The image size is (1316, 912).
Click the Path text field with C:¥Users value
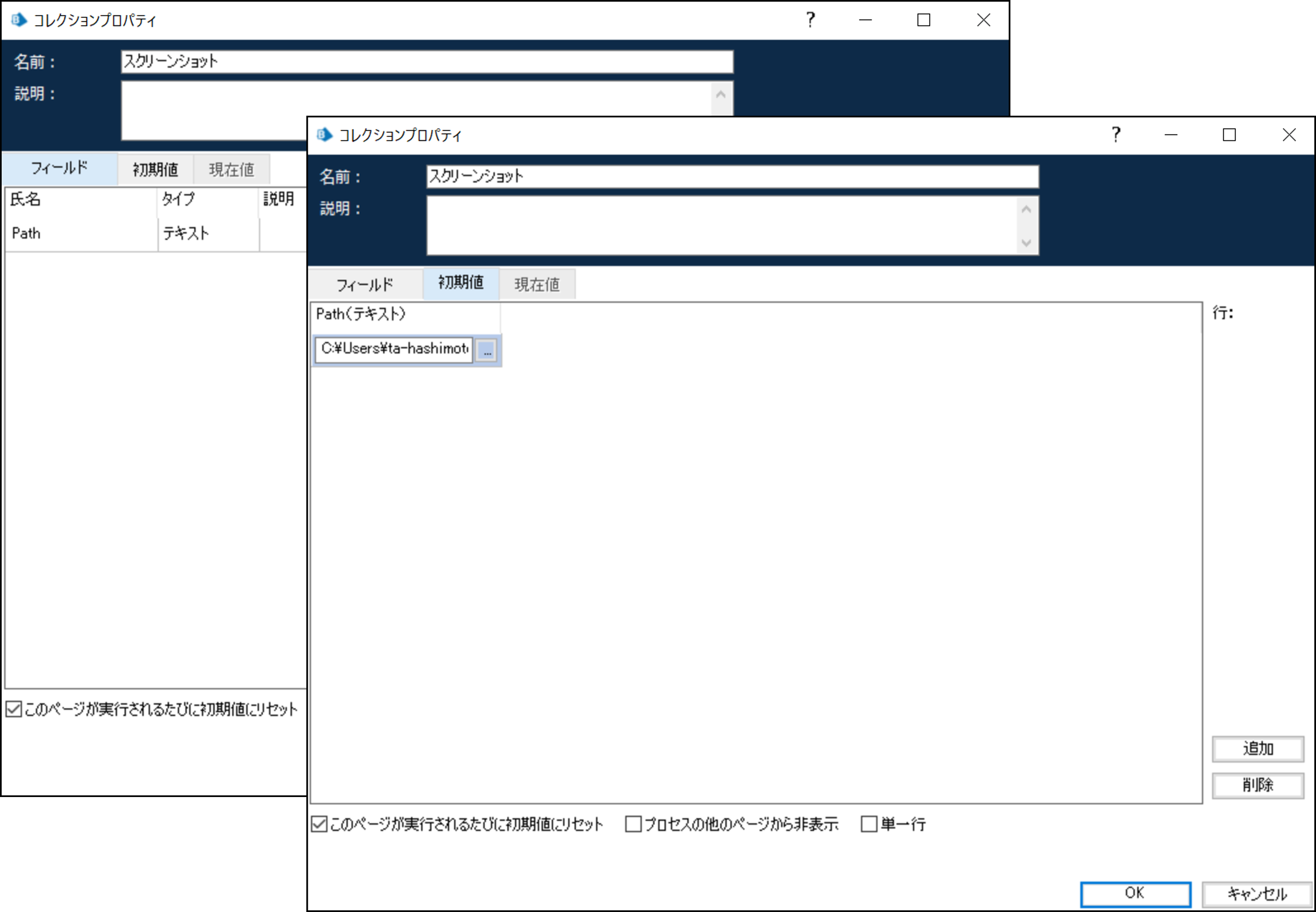[x=394, y=349]
